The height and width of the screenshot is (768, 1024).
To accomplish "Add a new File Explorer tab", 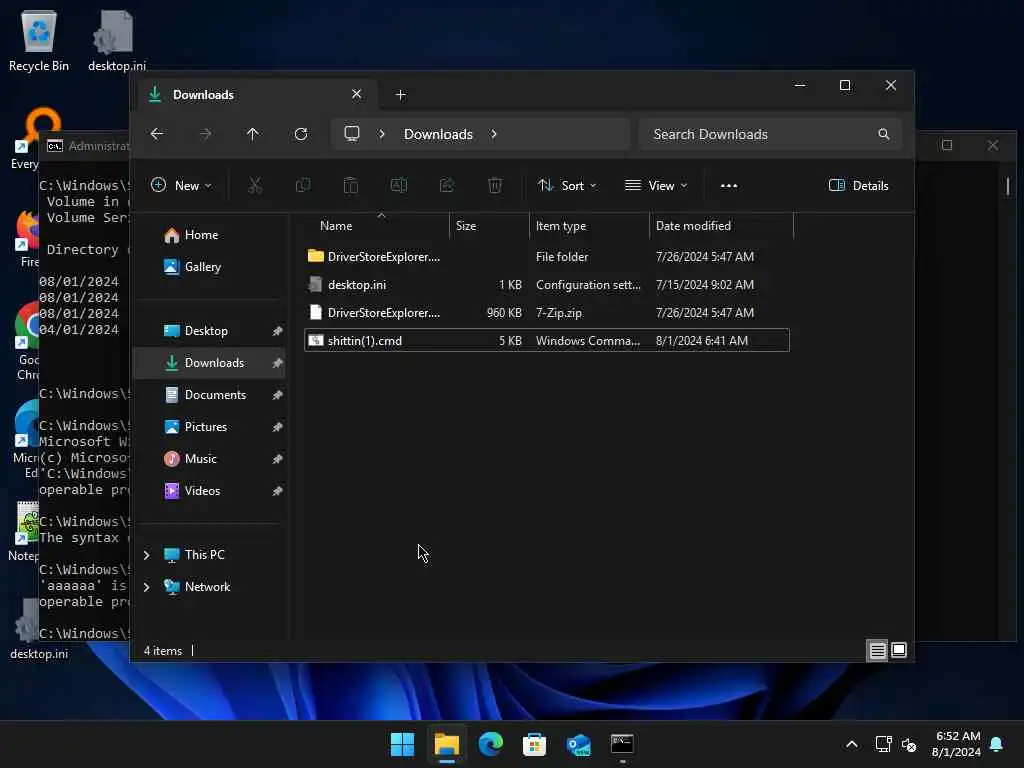I will 400,95.
